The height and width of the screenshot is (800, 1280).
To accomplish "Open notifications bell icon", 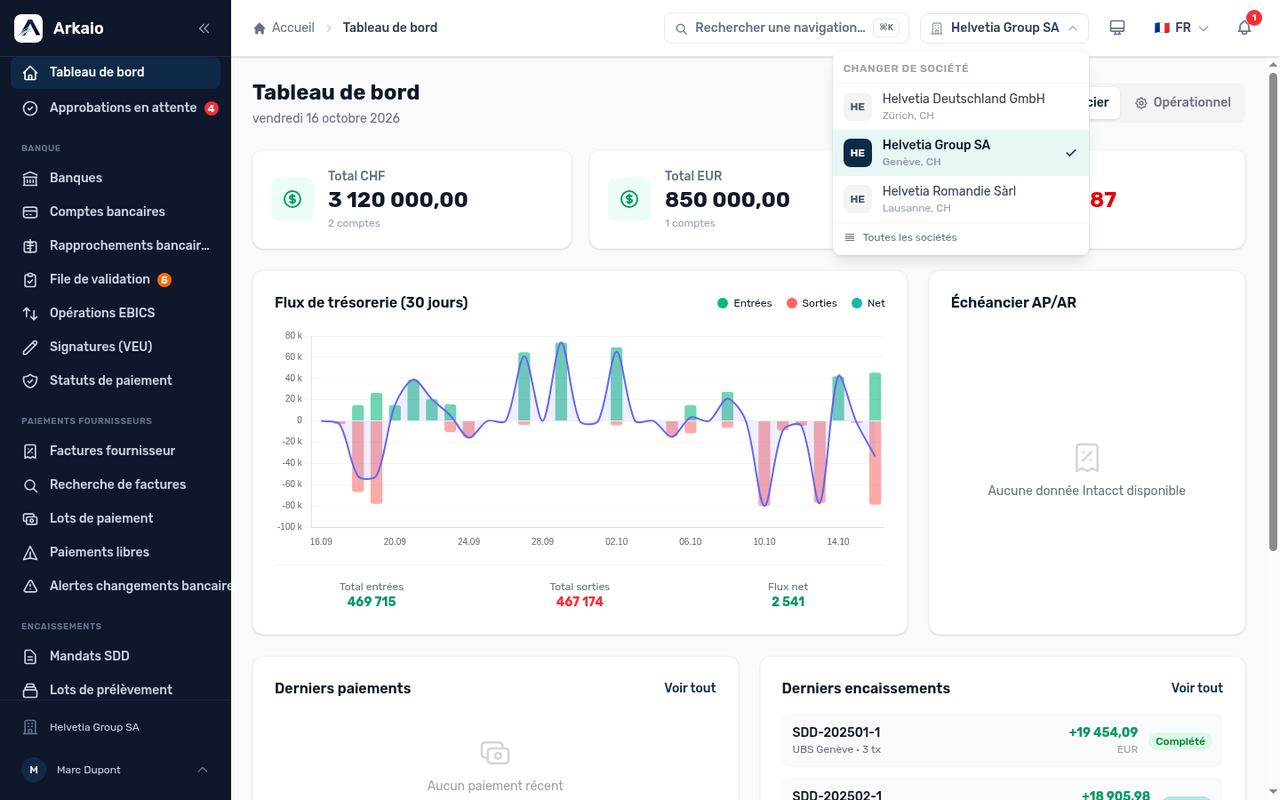I will [1245, 28].
